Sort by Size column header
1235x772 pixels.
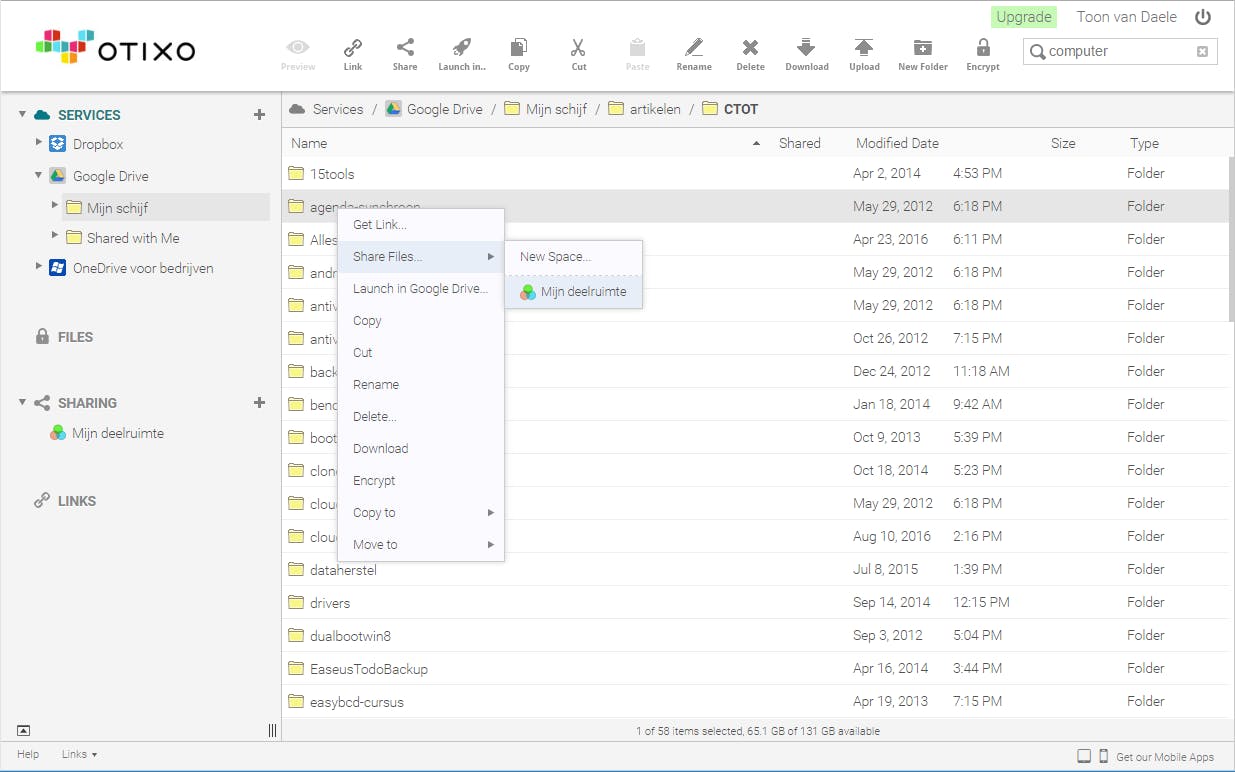(1063, 143)
